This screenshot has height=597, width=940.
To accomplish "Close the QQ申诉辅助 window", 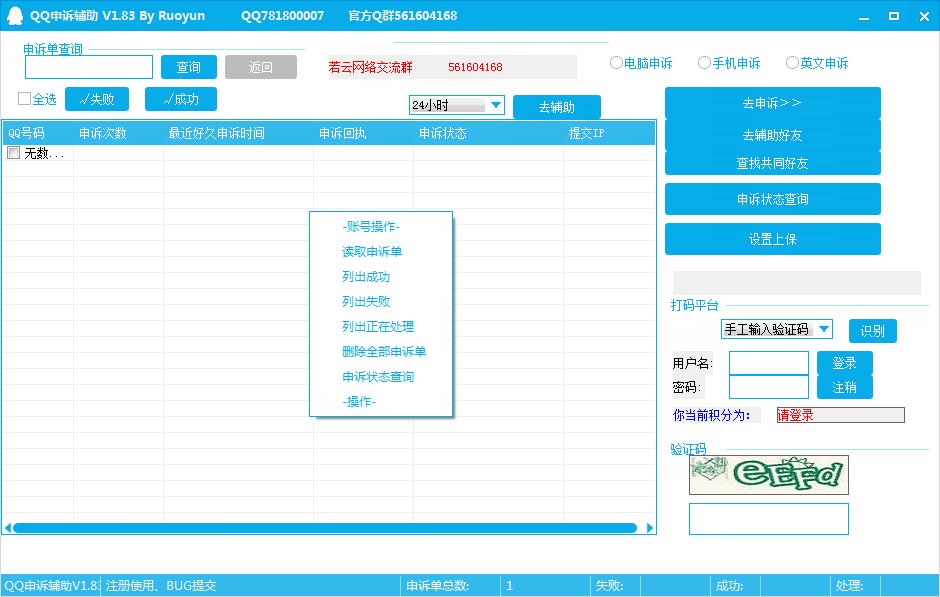I will [924, 17].
